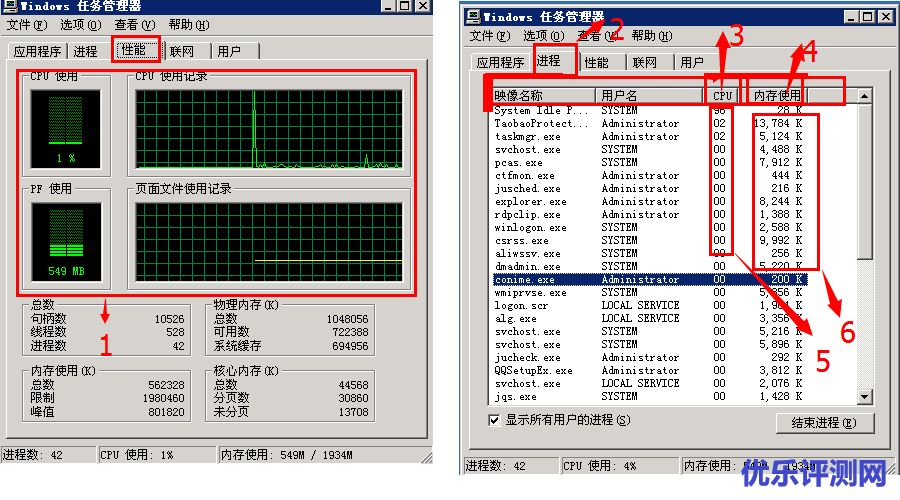900x500 pixels.
Task: Select 性能 tab in left window
Action: point(137,50)
